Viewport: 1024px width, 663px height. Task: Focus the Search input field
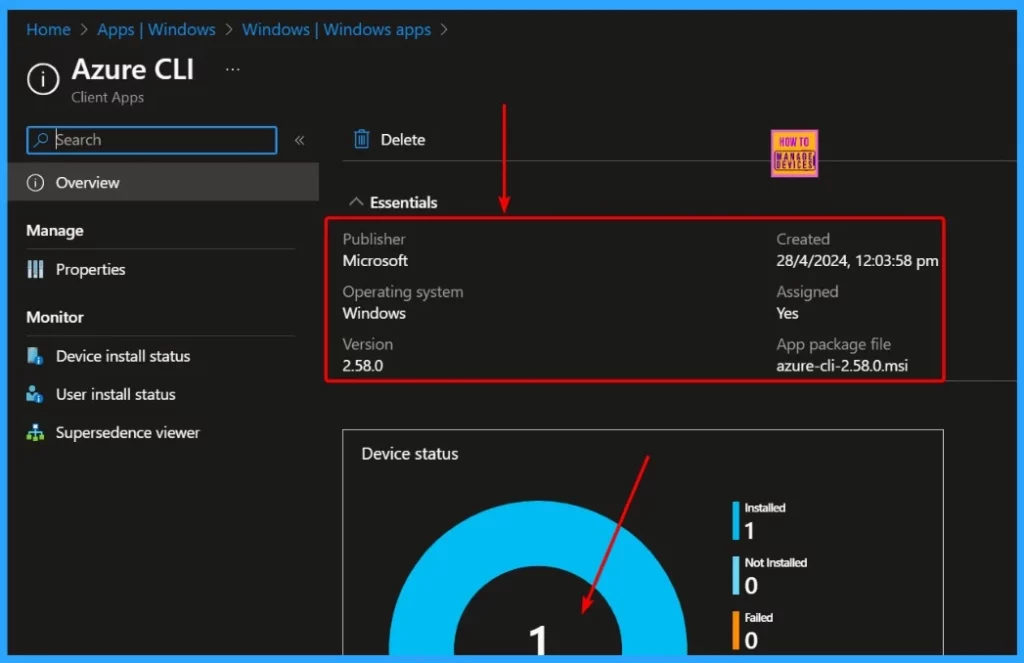(152, 140)
